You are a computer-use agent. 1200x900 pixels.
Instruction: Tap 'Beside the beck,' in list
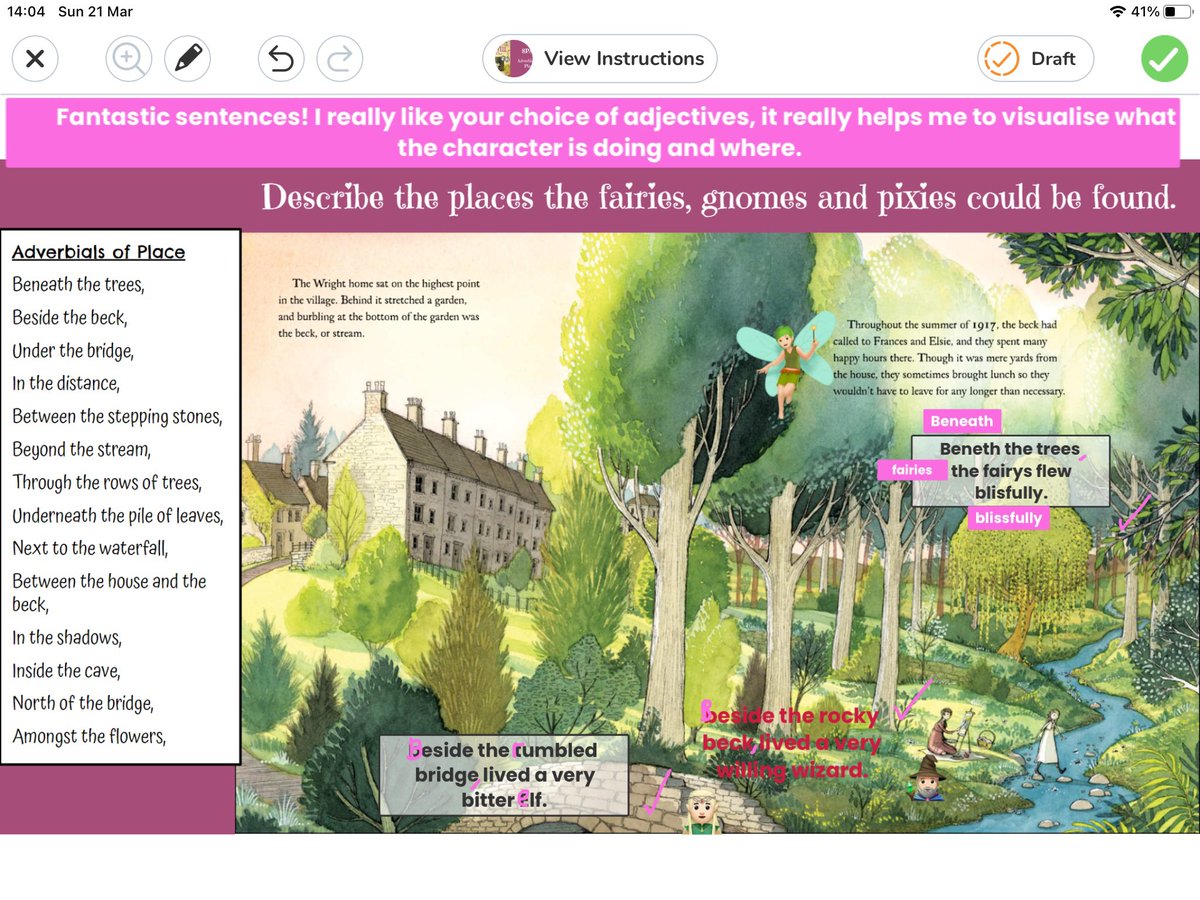click(x=69, y=317)
